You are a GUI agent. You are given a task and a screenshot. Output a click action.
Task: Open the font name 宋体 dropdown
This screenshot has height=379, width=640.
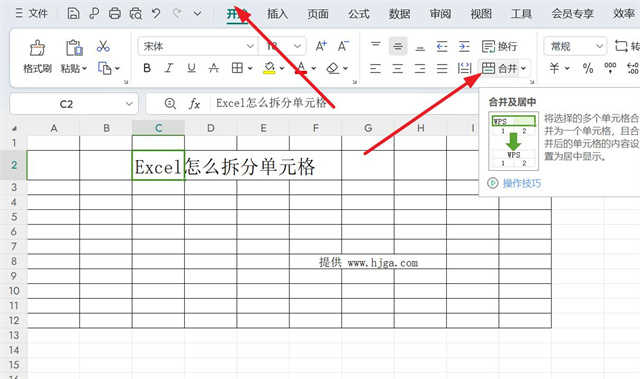[250, 46]
